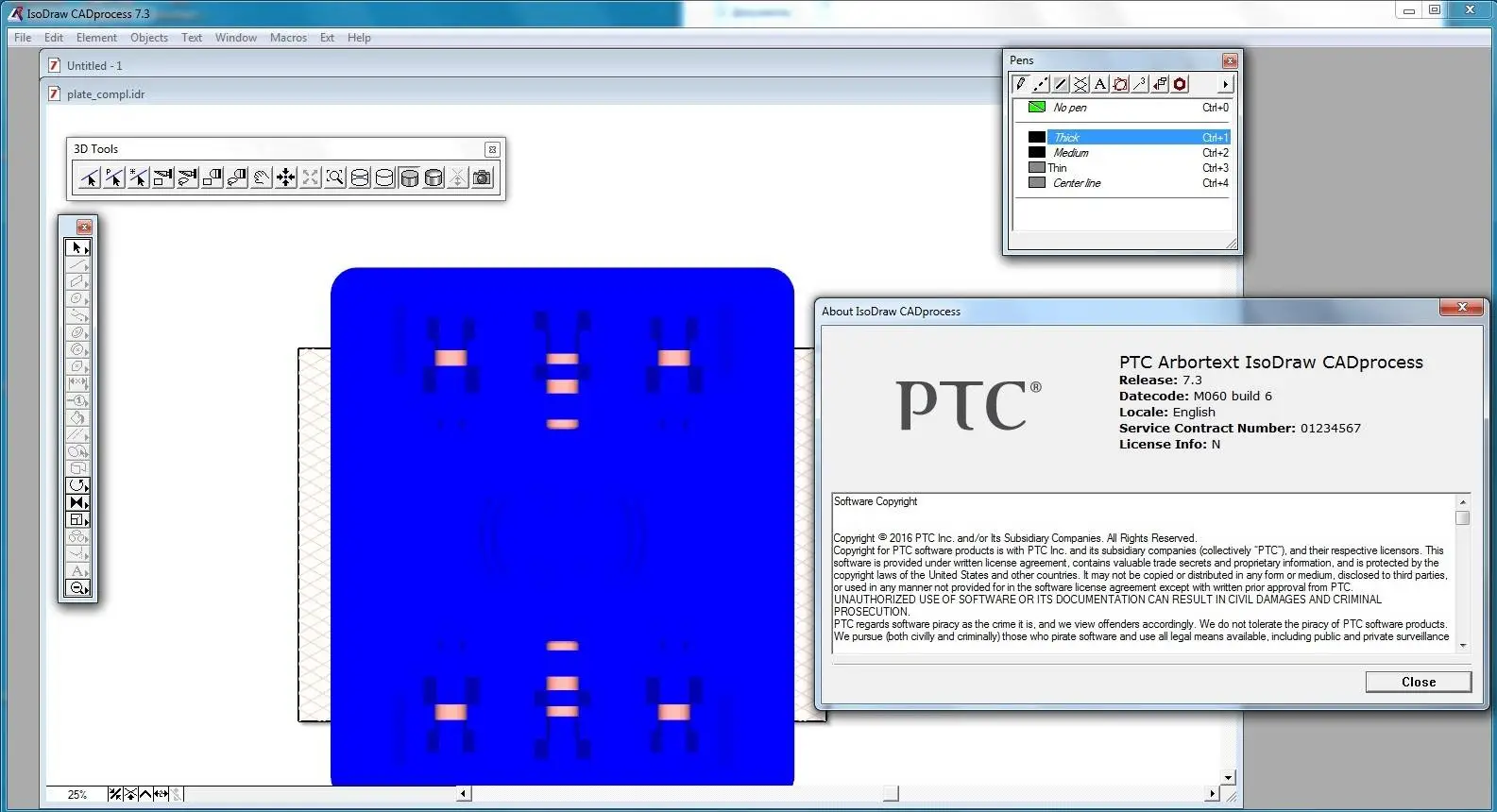The width and height of the screenshot is (1497, 812).
Task: Open the diagonal line shadows tab in Pens
Action: click(1061, 84)
